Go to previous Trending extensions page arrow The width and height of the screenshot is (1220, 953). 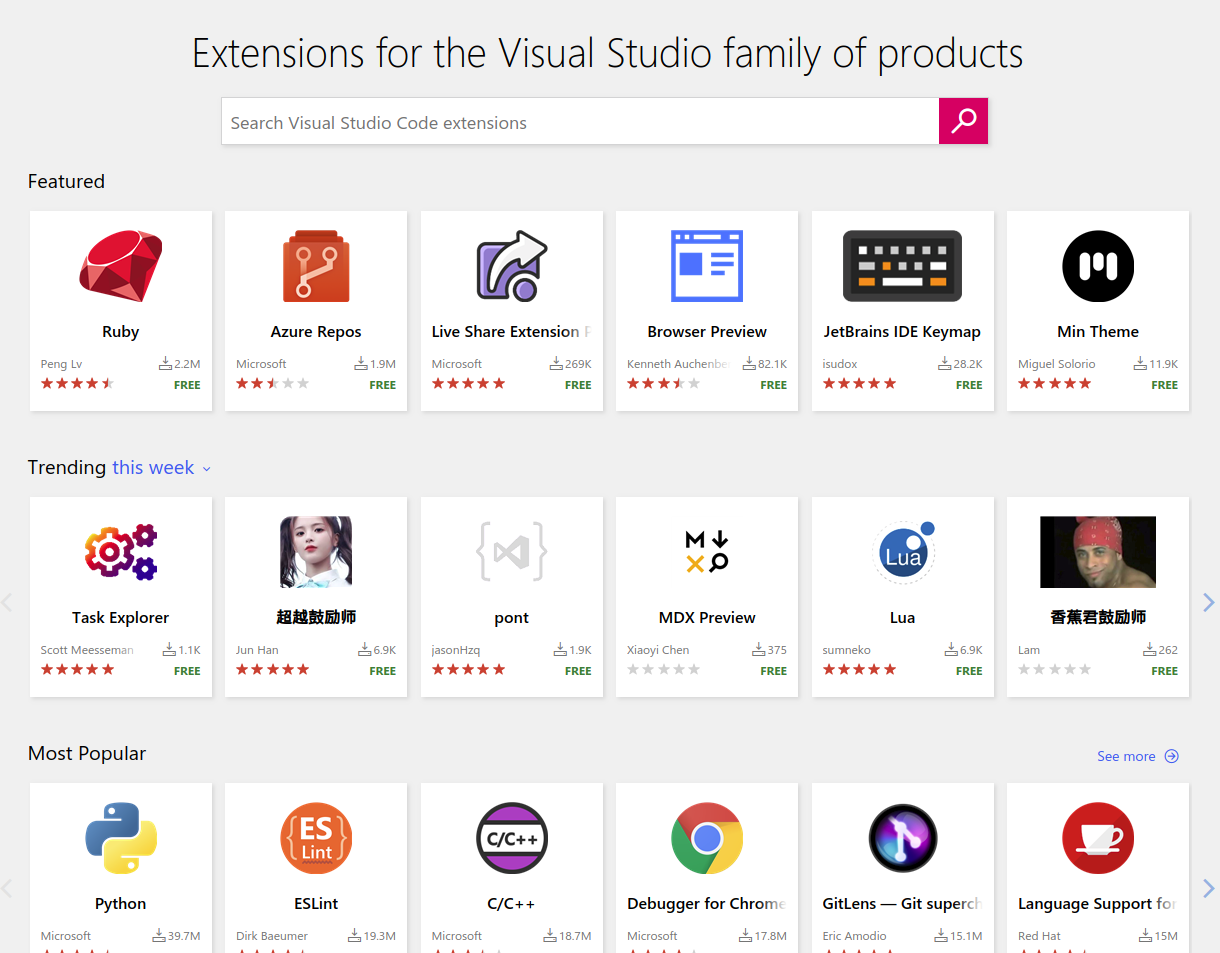click(x=6, y=602)
